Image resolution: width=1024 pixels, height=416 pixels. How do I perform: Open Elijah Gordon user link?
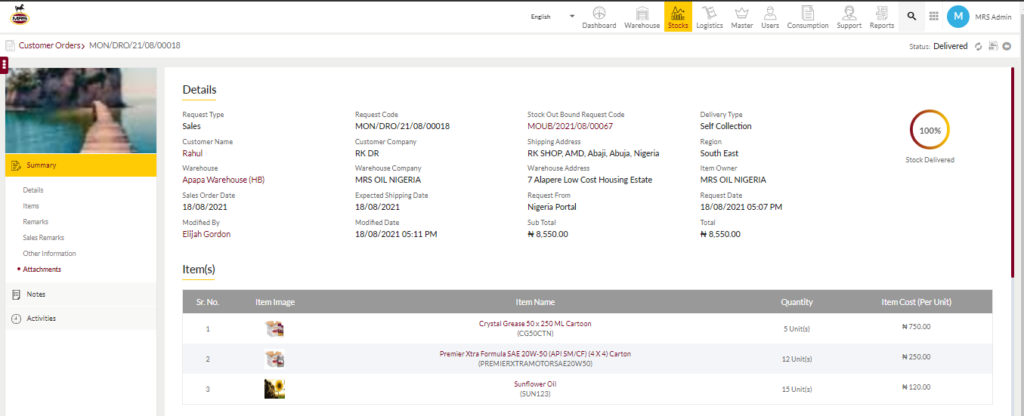pos(206,234)
